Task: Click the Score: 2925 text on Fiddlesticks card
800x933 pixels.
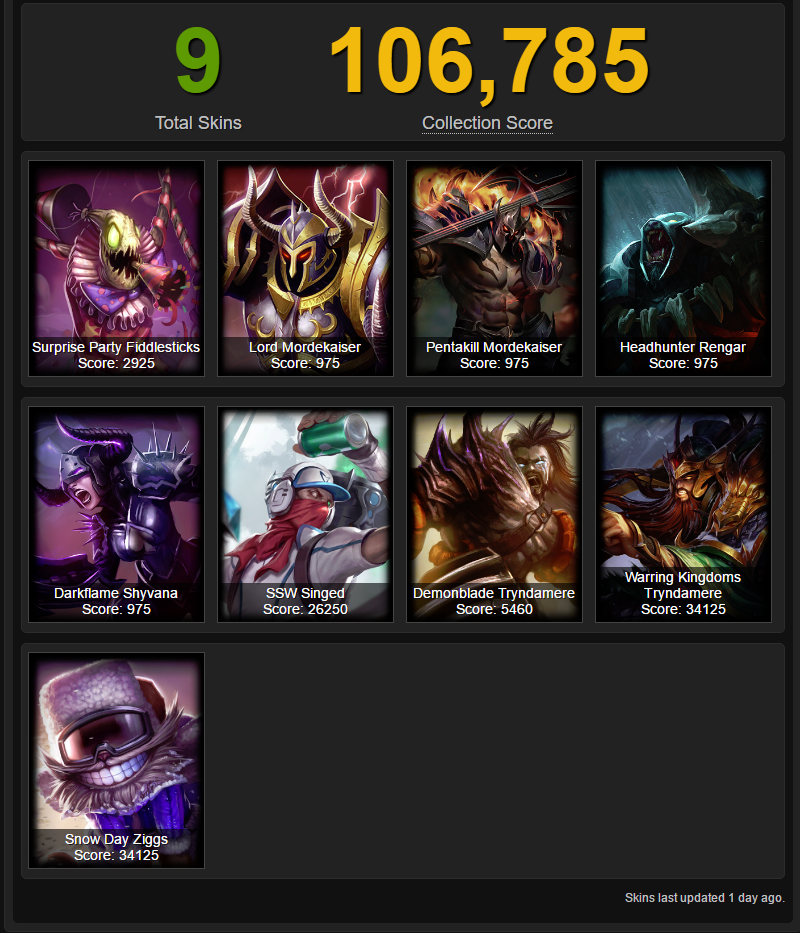Action: coord(117,363)
